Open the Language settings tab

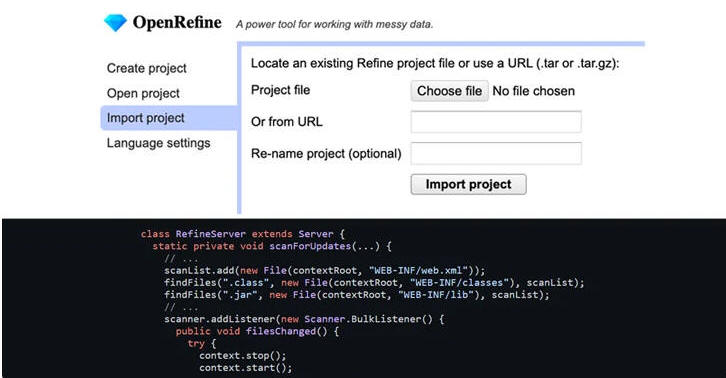tap(158, 143)
